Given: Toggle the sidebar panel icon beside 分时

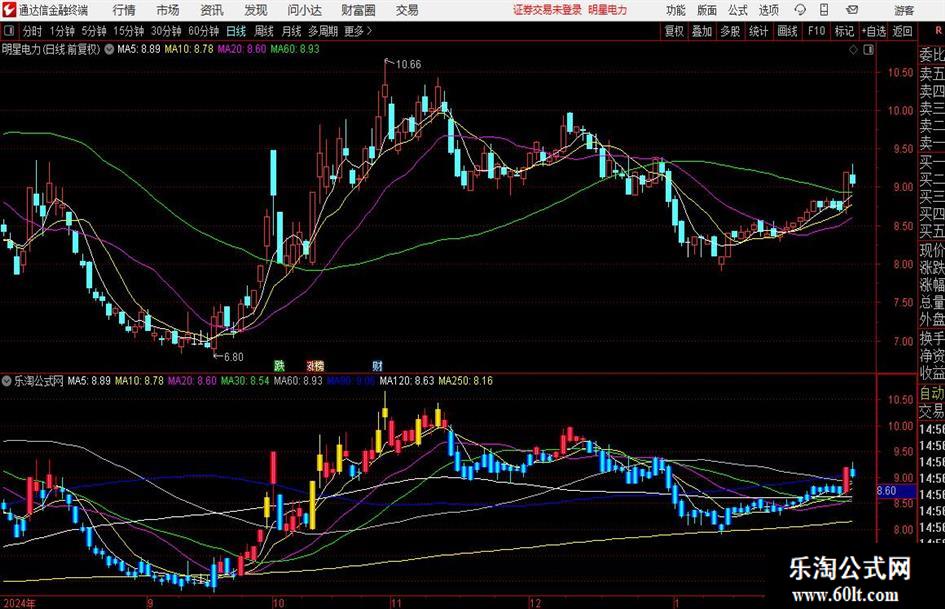Looking at the screenshot, I should (8, 31).
